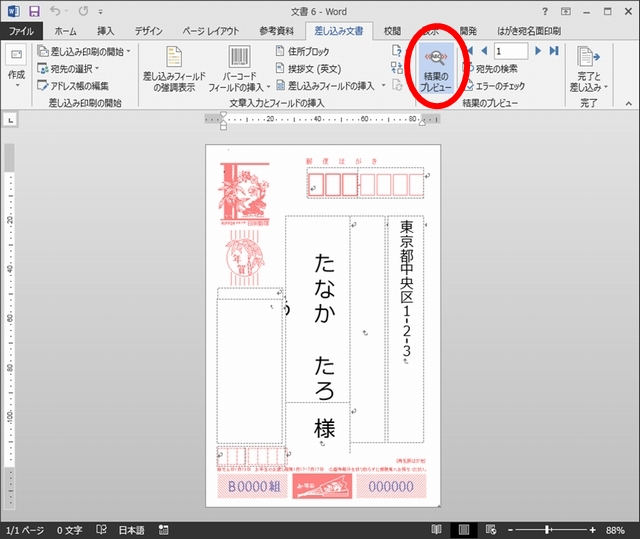
Task: Go to last record arrow
Action: click(554, 51)
